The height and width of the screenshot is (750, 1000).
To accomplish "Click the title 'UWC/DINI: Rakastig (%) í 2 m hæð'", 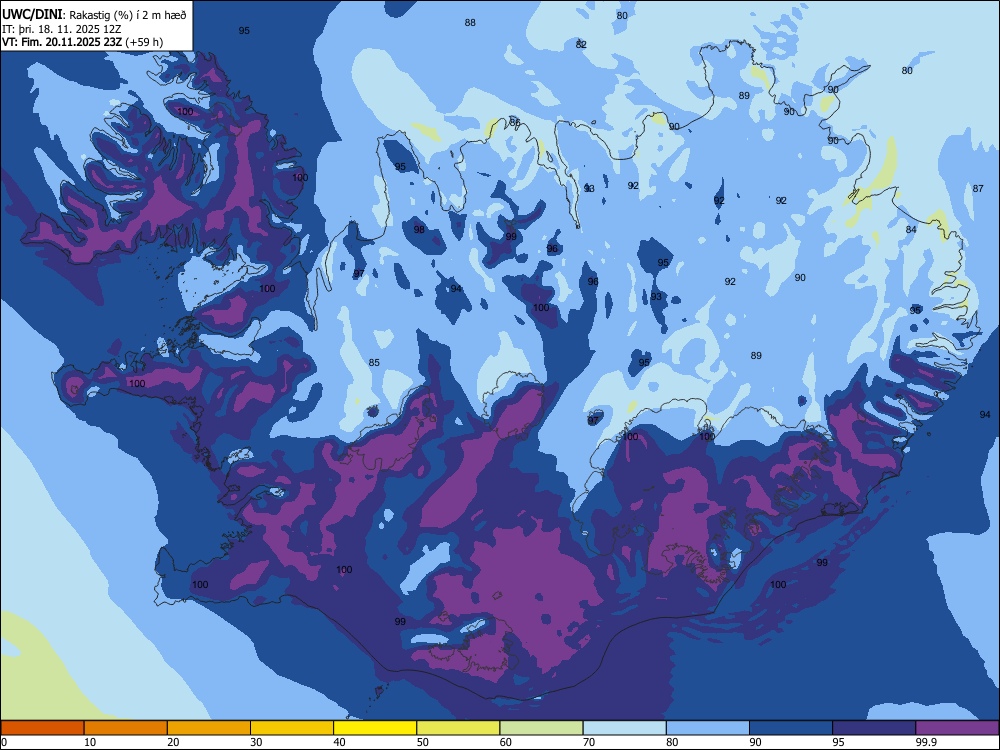I will coord(94,15).
